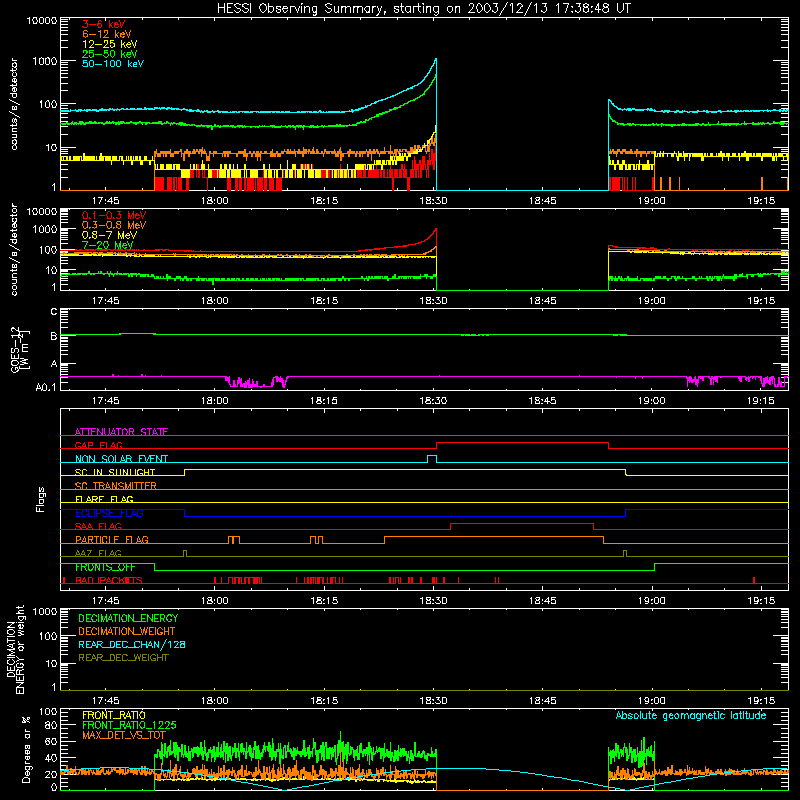The height and width of the screenshot is (800, 800).
Task: Select the BAD_PACKETS flag label
Action: (x=109, y=580)
